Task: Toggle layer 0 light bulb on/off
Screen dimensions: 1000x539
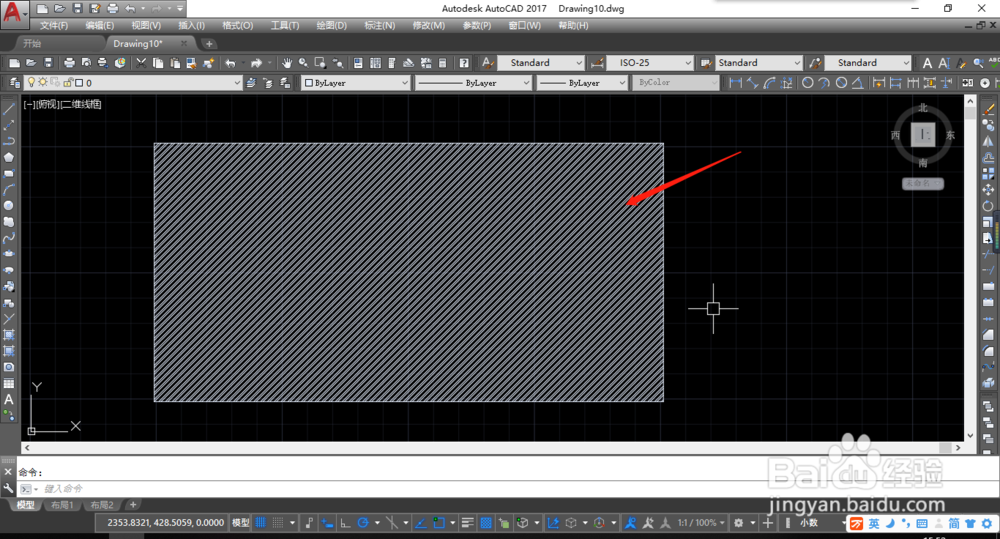Action: (x=31, y=82)
